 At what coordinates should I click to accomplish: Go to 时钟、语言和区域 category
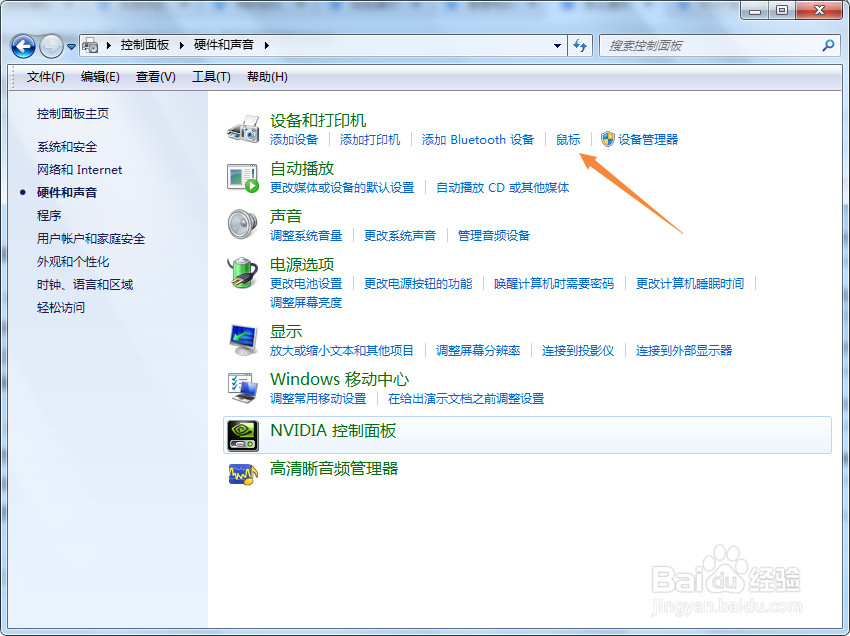click(85, 285)
